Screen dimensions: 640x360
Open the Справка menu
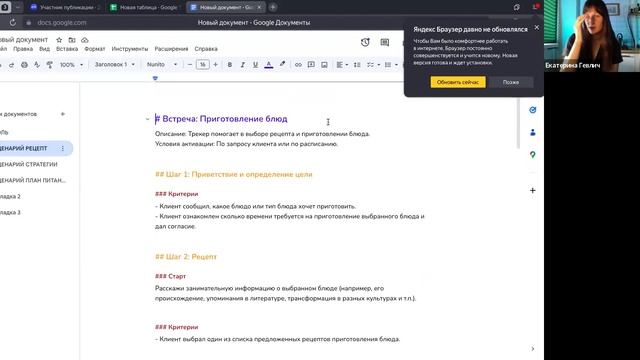point(206,49)
